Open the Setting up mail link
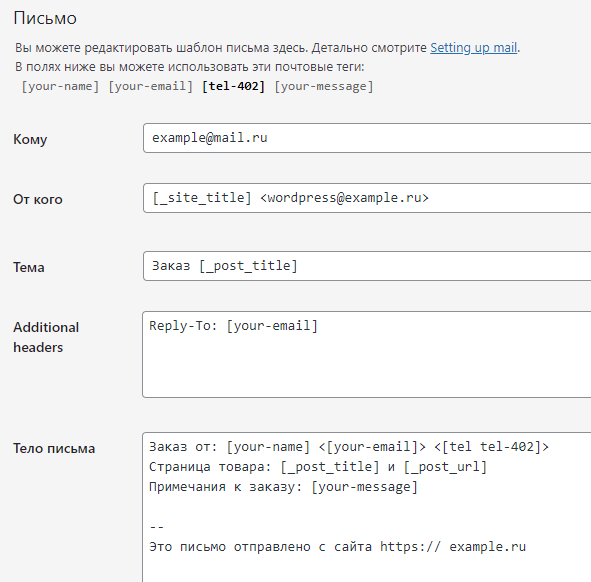The image size is (591, 582). [x=473, y=48]
